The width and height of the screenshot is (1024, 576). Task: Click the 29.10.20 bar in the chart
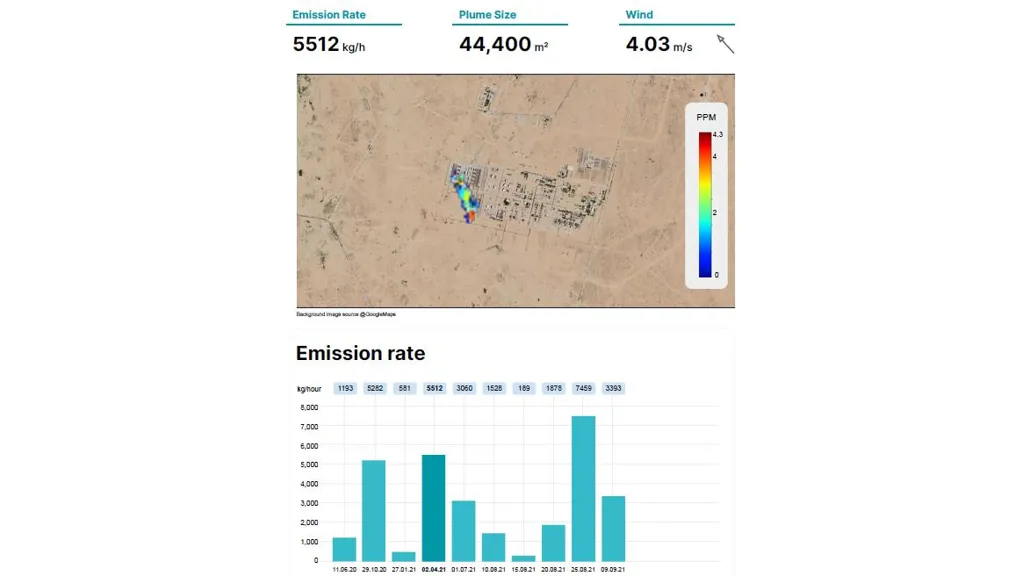(x=374, y=511)
